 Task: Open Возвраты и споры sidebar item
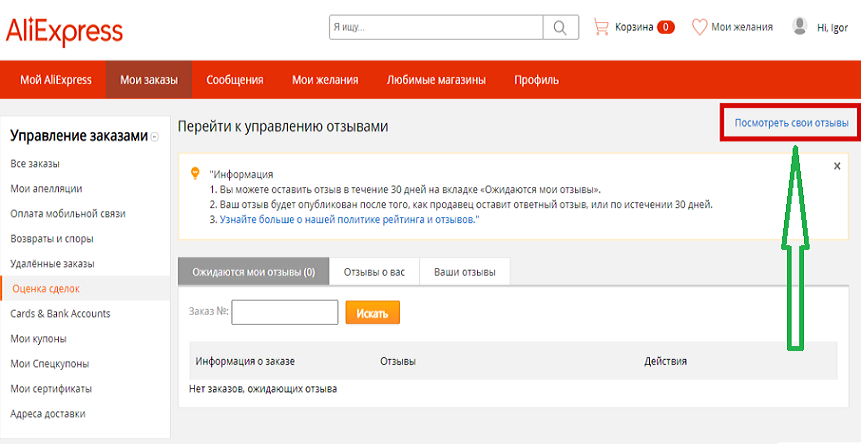52,239
